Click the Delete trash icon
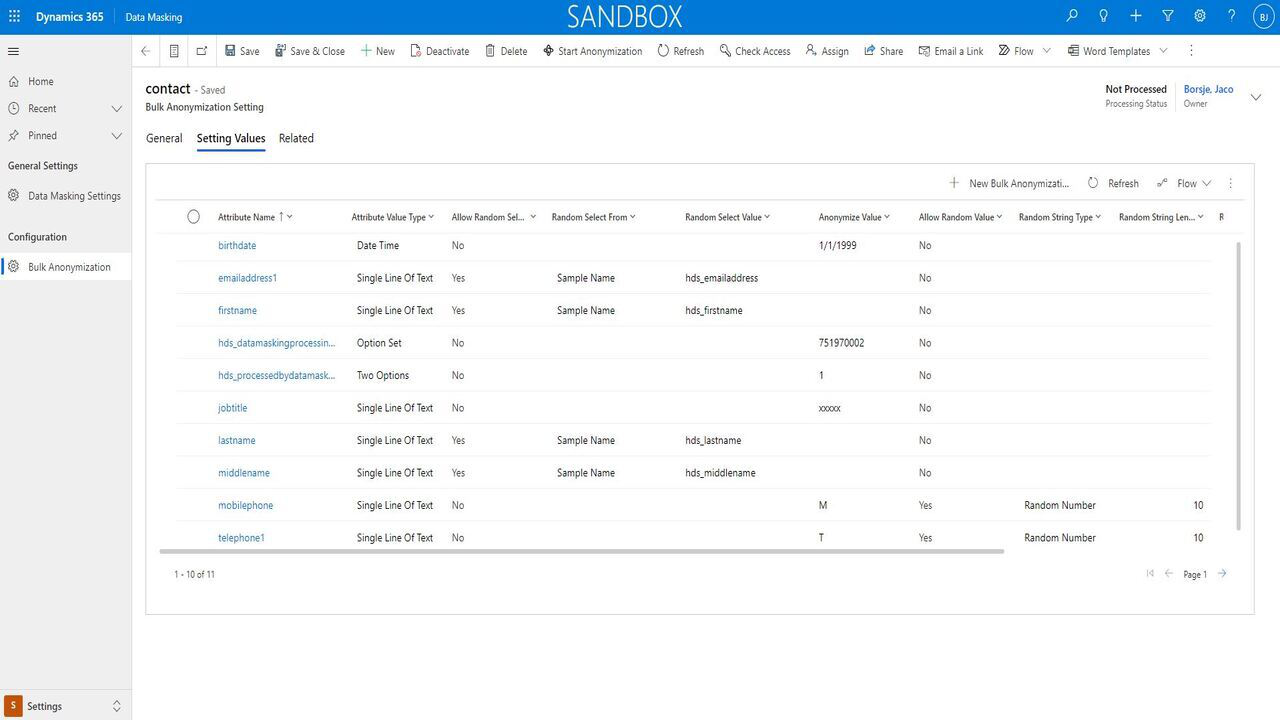 tap(490, 51)
